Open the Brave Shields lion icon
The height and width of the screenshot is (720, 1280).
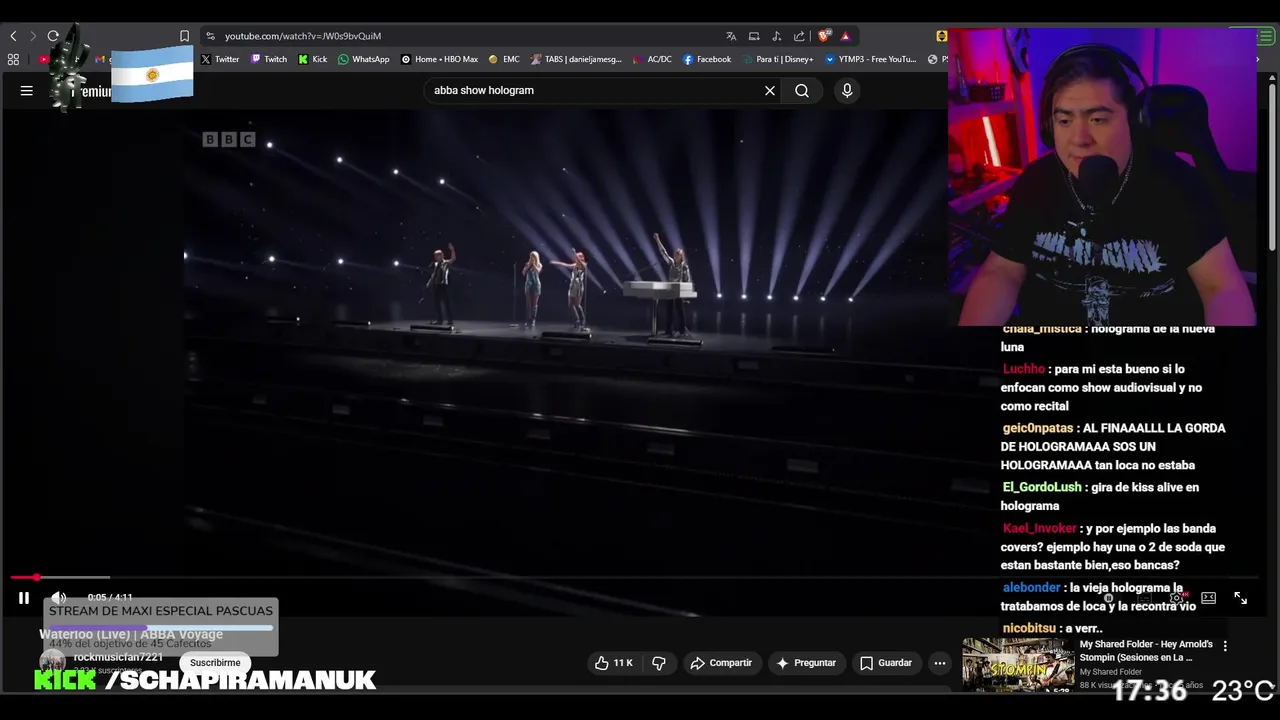[824, 36]
